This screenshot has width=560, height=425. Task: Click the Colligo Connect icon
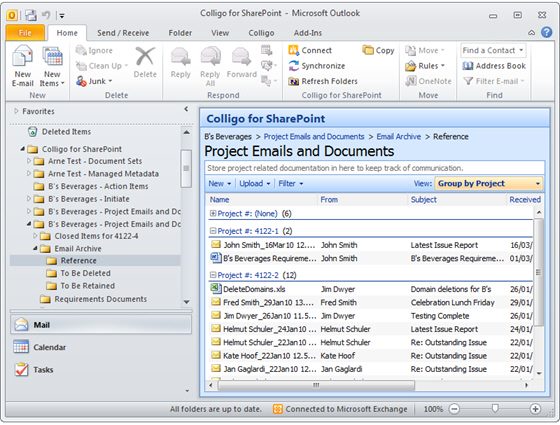pos(294,50)
